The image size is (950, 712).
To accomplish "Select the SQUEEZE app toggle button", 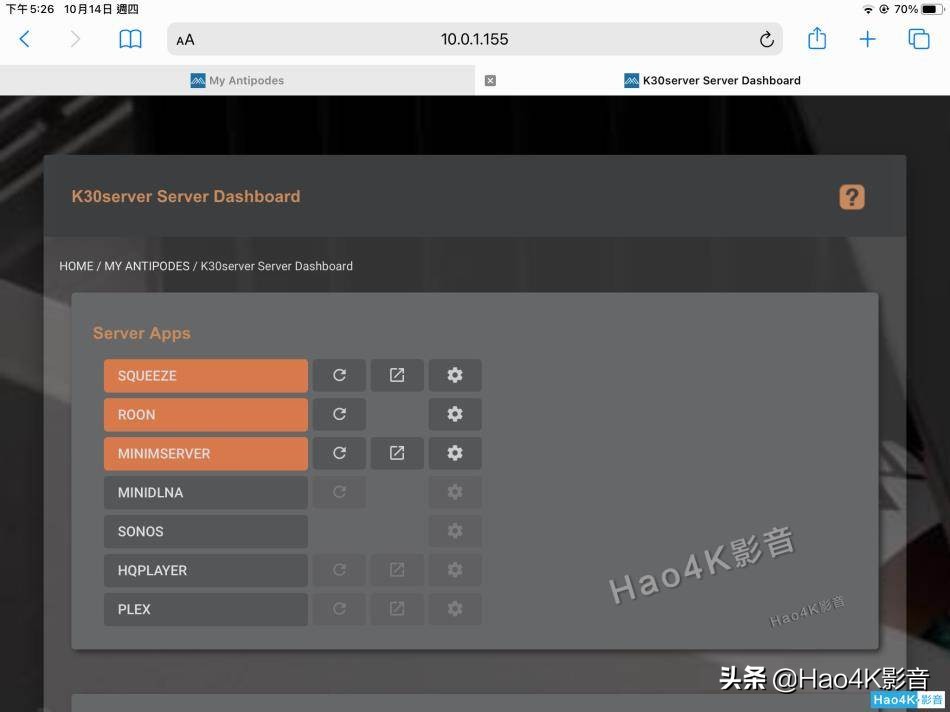I will [205, 374].
